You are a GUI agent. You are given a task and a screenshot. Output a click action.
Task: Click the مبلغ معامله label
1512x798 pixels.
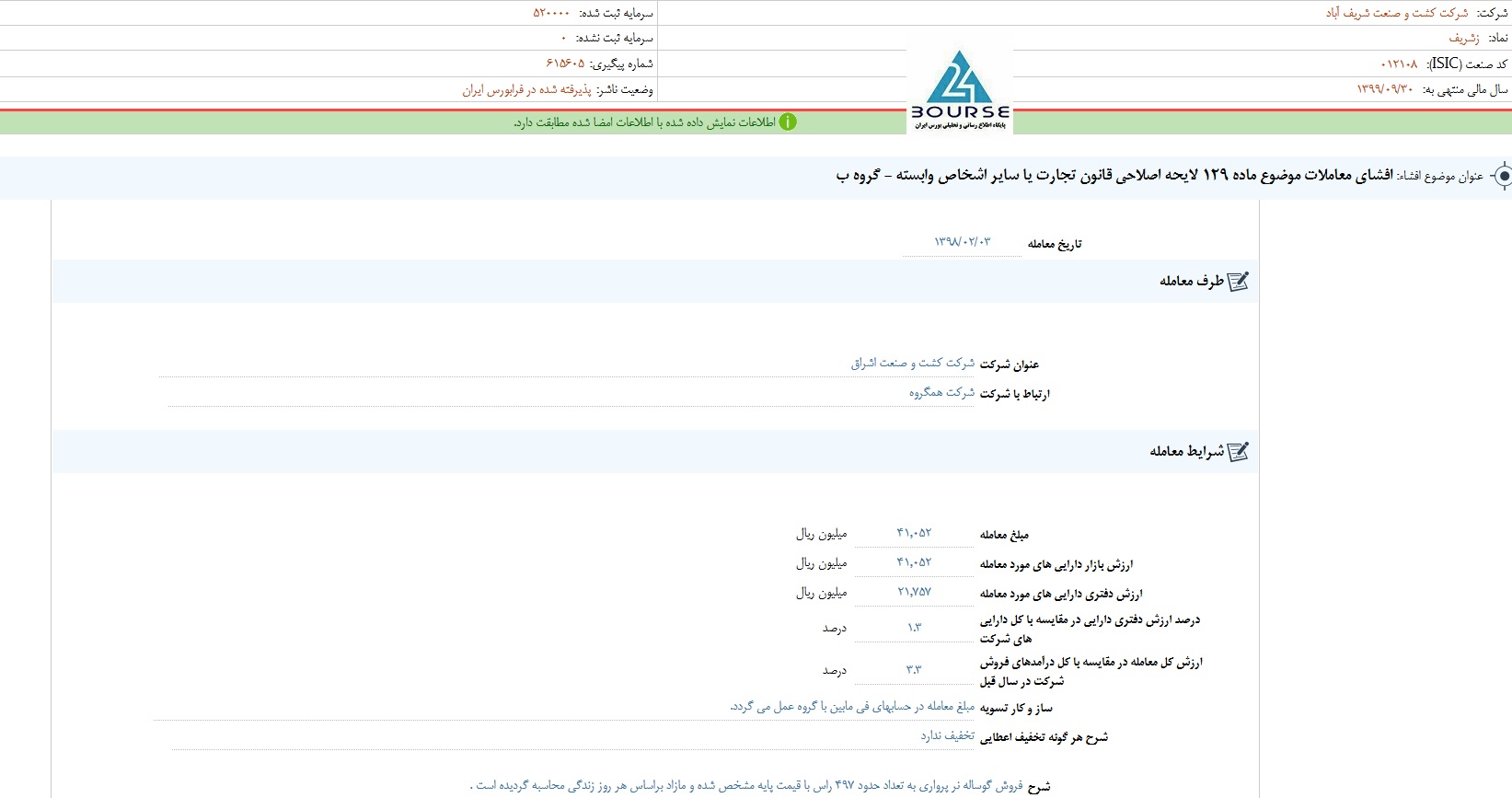[1004, 535]
